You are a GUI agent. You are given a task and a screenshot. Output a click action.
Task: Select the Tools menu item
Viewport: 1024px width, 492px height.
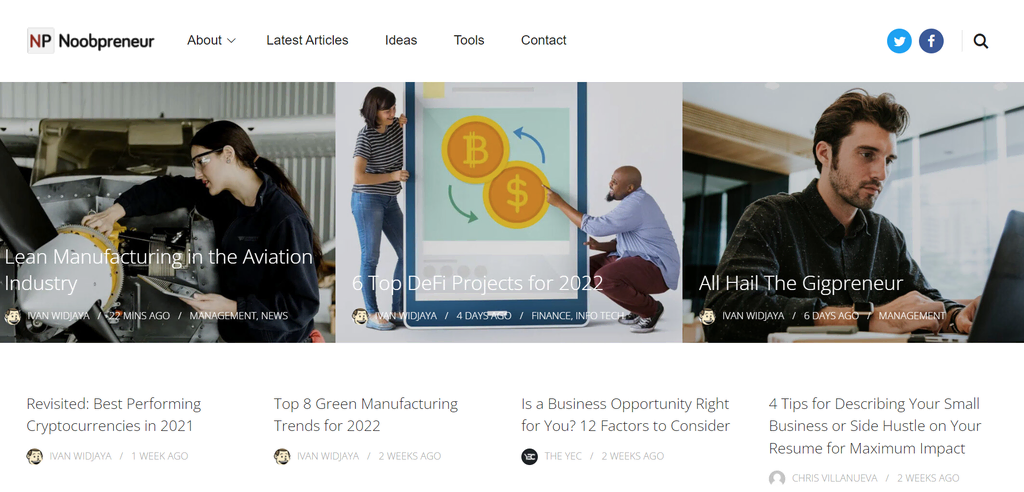tap(469, 41)
